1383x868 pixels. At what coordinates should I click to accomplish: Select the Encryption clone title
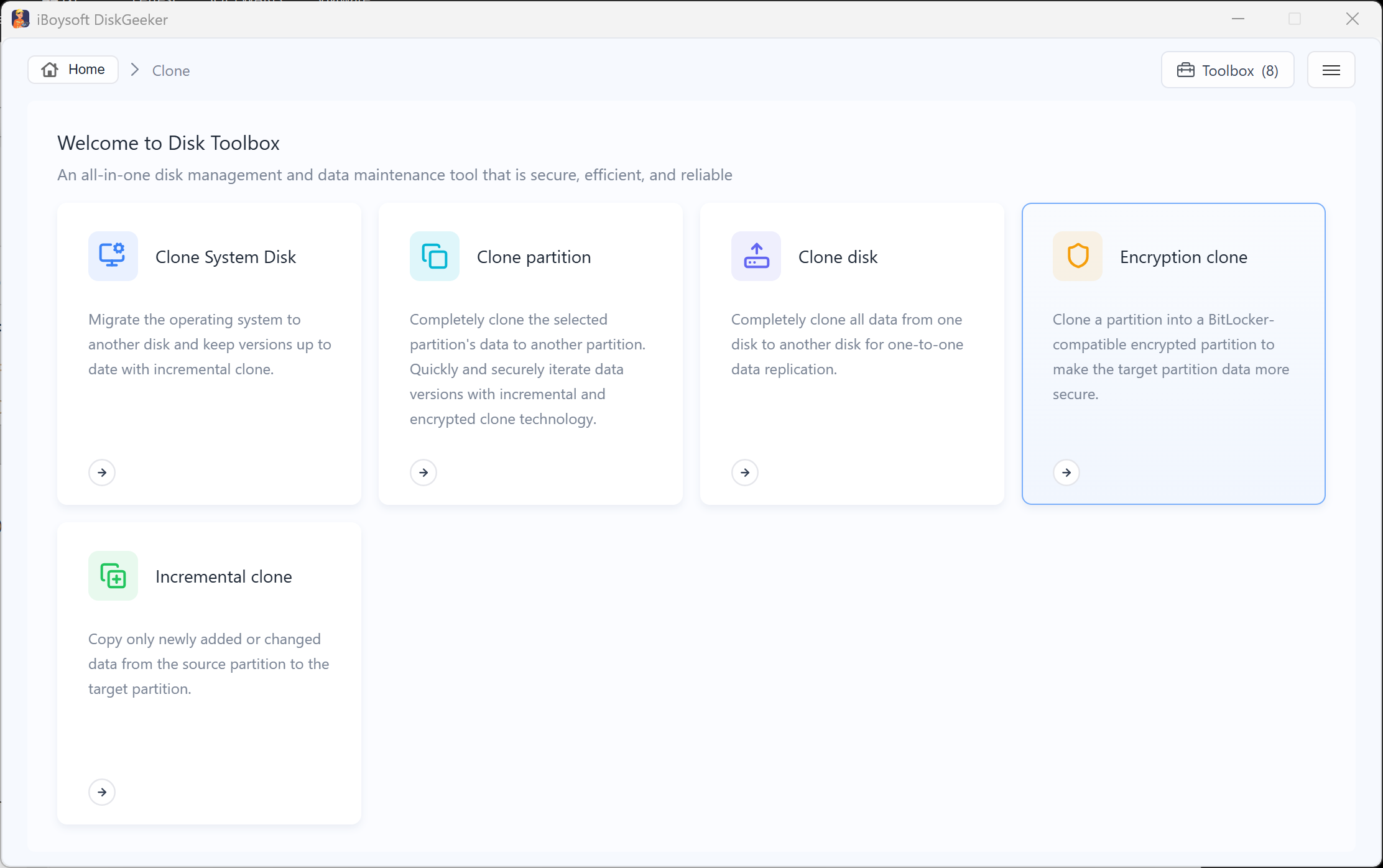pos(1183,257)
